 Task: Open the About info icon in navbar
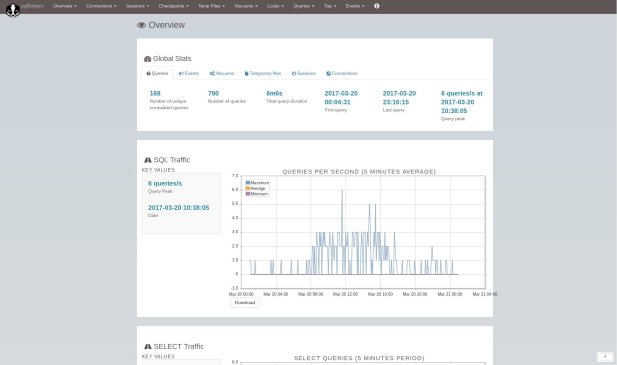[x=377, y=6]
